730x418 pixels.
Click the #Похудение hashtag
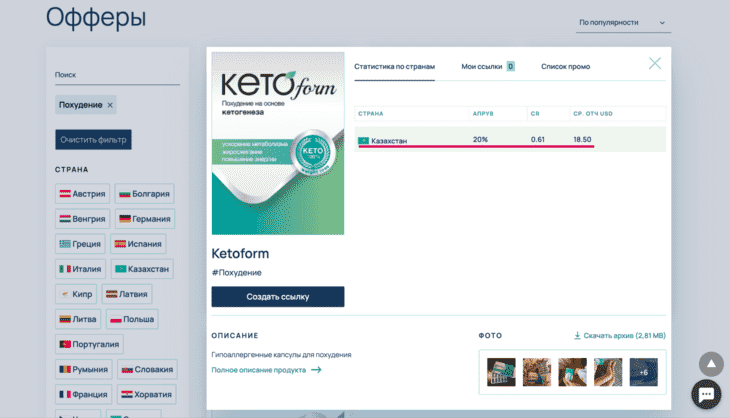[237, 273]
